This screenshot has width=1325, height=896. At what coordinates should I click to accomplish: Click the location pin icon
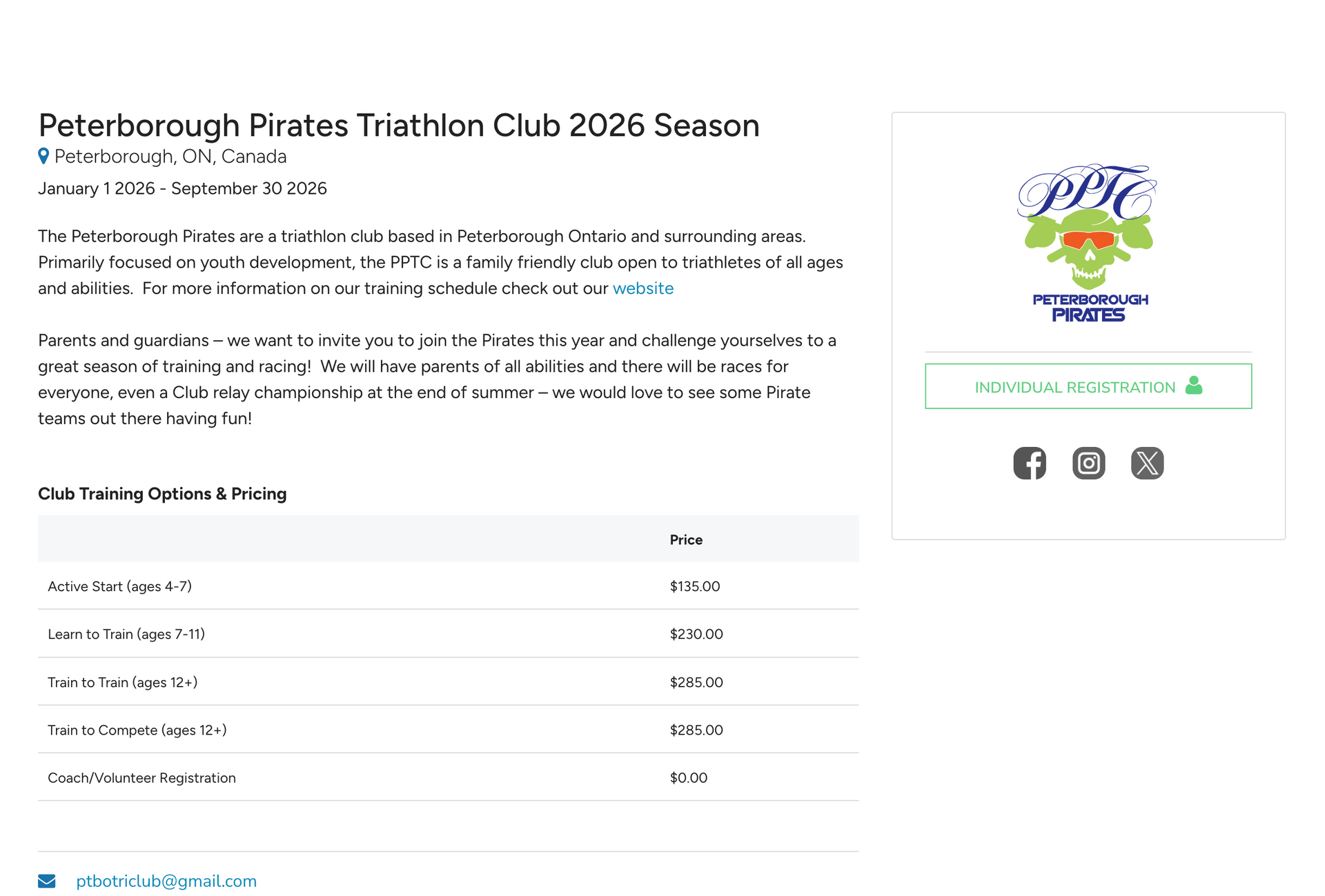(x=43, y=157)
